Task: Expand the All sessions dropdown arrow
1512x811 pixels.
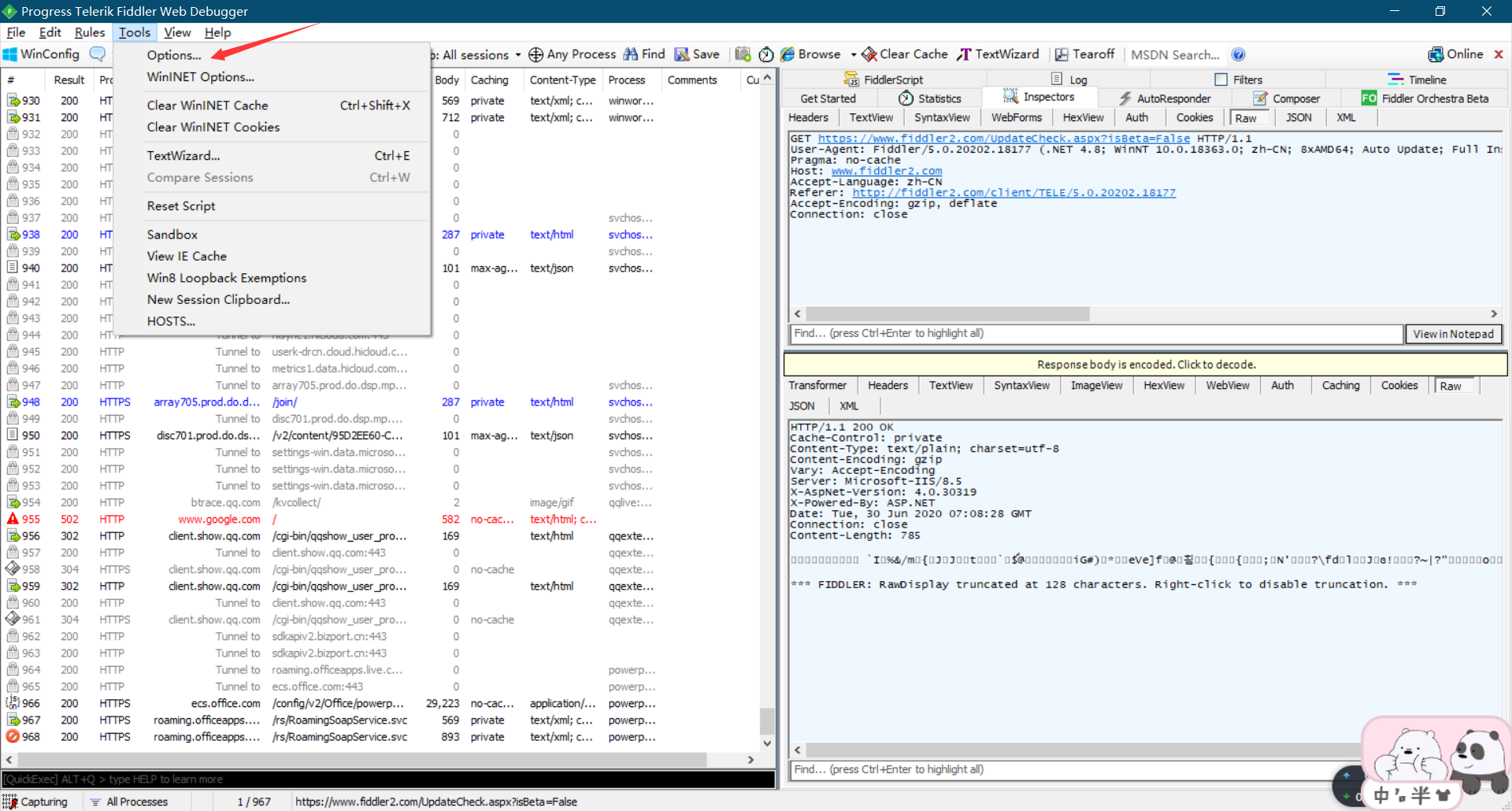Action: tap(517, 54)
